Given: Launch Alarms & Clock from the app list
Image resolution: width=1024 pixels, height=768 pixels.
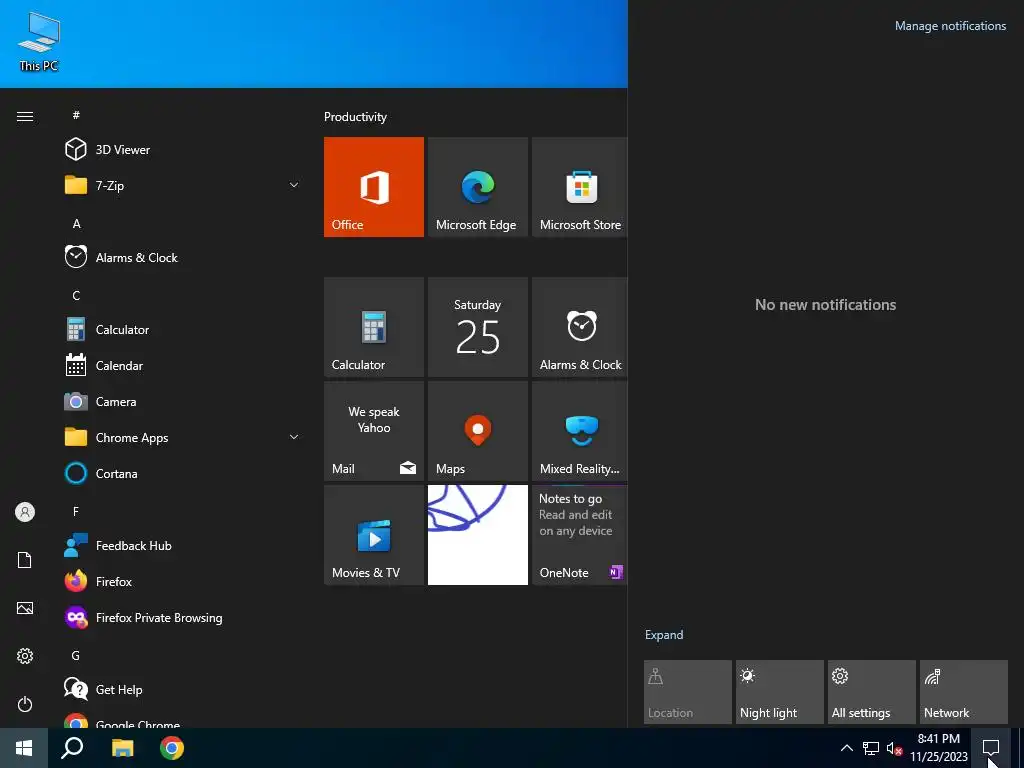Looking at the screenshot, I should tap(183, 257).
